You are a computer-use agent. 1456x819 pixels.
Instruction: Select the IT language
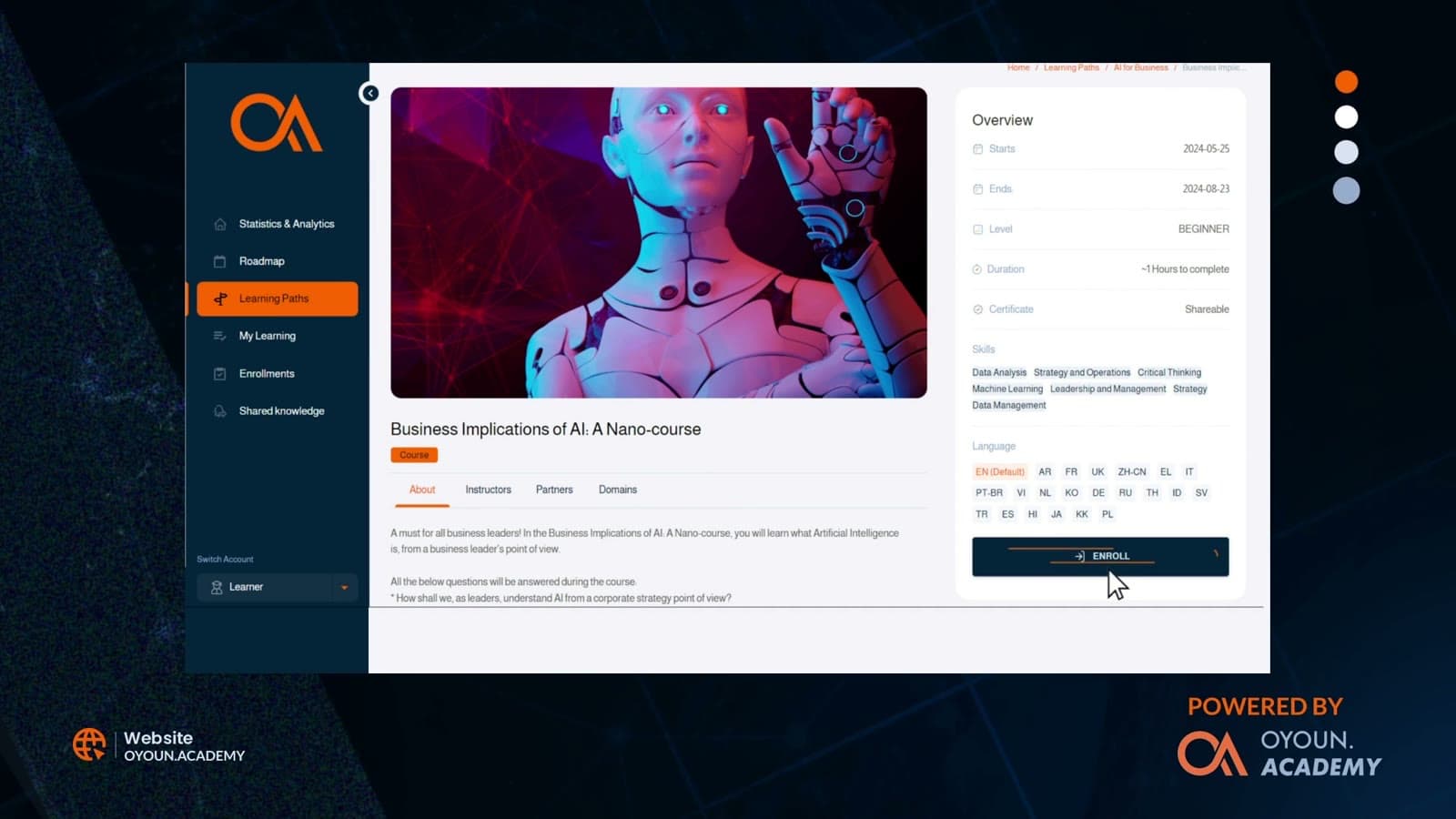pyautogui.click(x=1189, y=471)
